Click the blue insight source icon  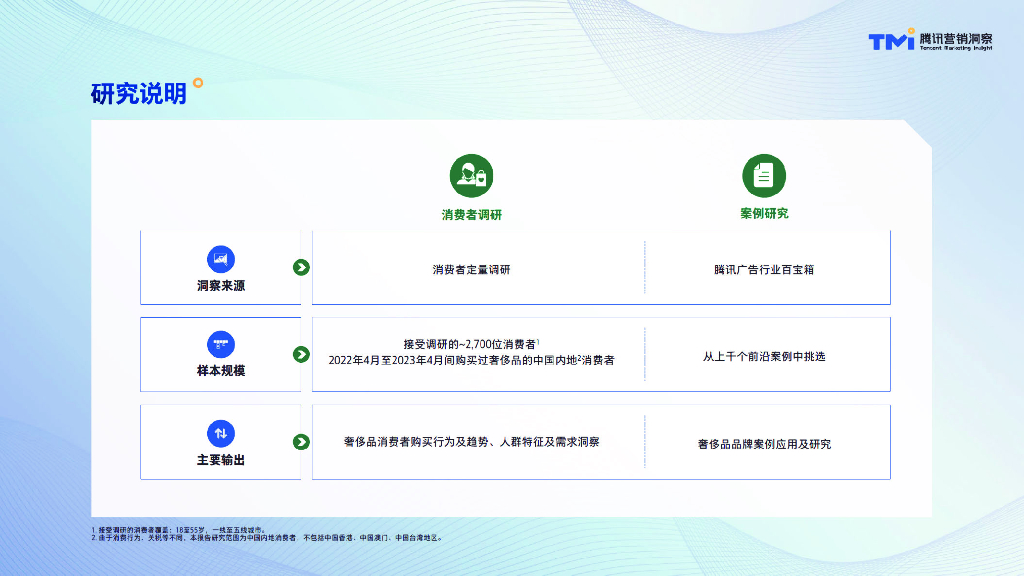click(221, 259)
